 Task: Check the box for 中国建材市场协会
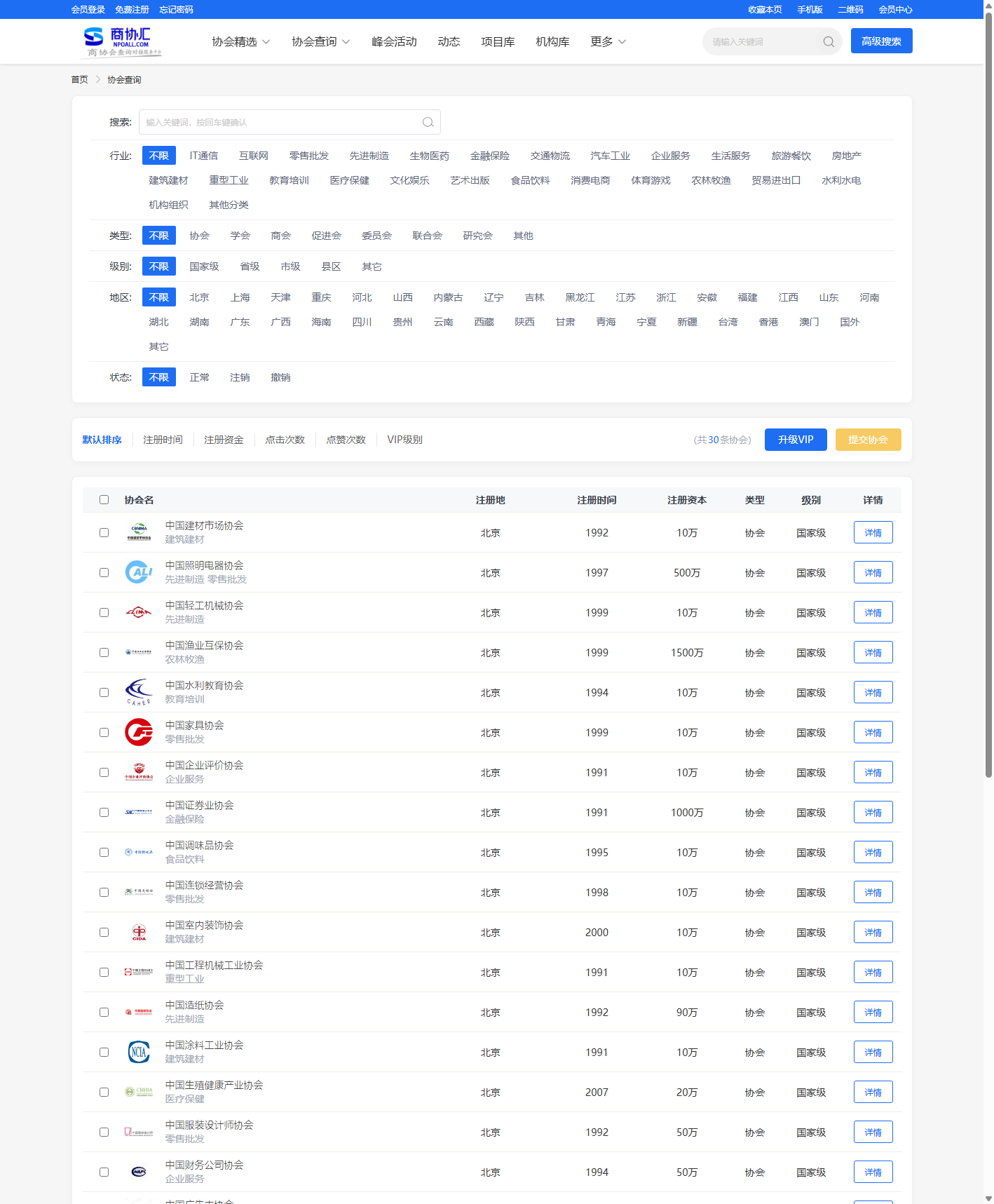104,533
